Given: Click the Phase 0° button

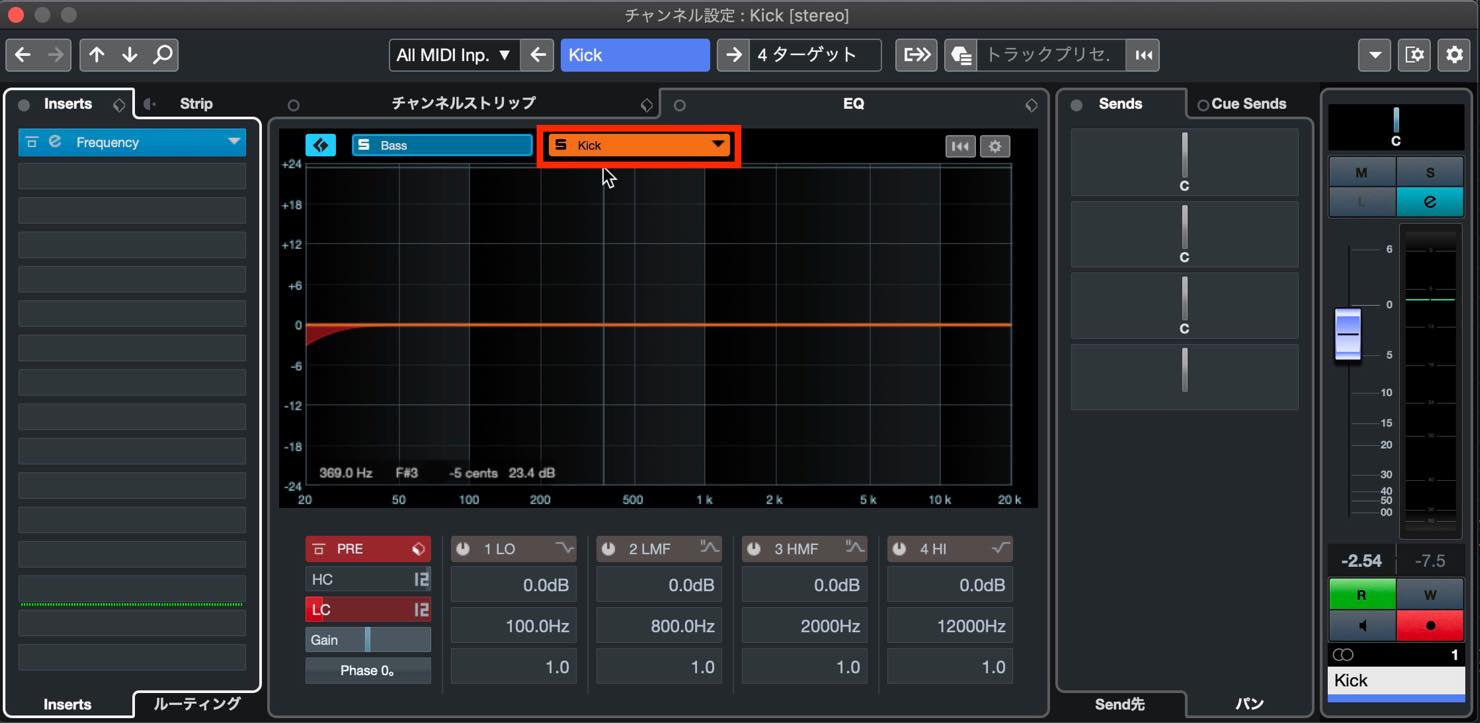Looking at the screenshot, I should 368,670.
